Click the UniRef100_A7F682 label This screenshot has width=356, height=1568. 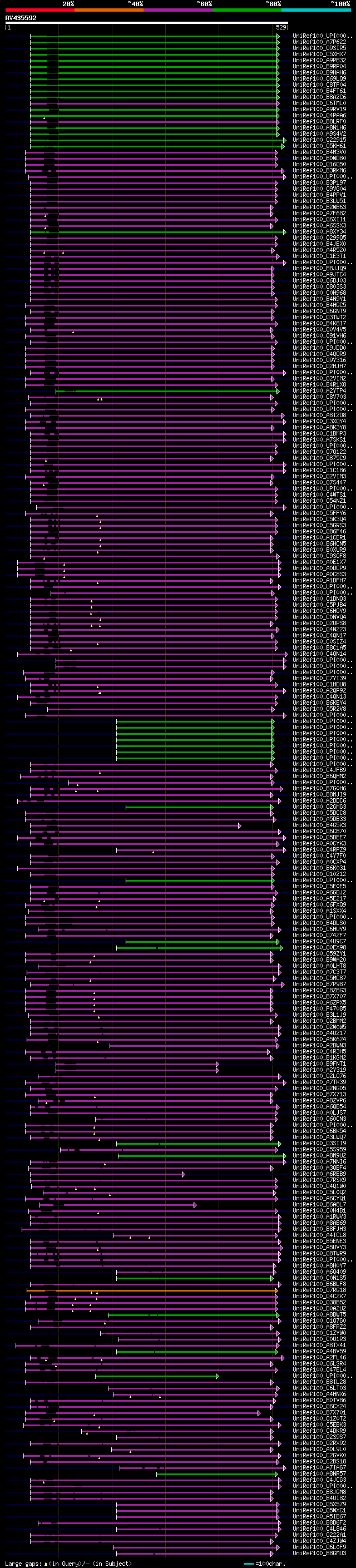tap(319, 213)
